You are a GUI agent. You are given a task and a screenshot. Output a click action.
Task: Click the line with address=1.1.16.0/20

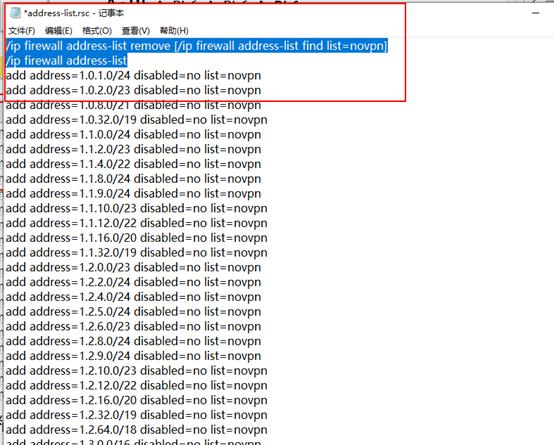pos(136,238)
